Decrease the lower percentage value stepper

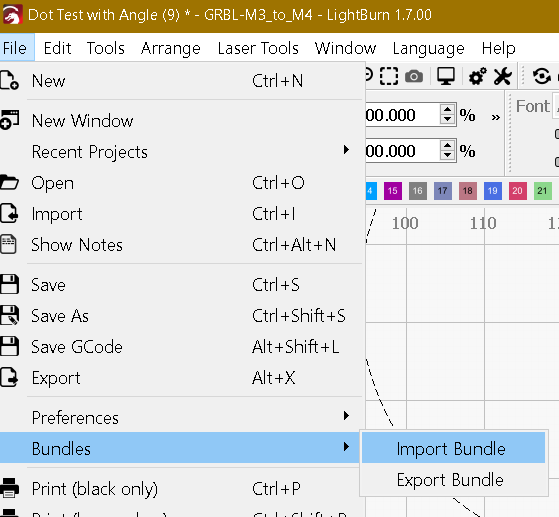(x=447, y=155)
